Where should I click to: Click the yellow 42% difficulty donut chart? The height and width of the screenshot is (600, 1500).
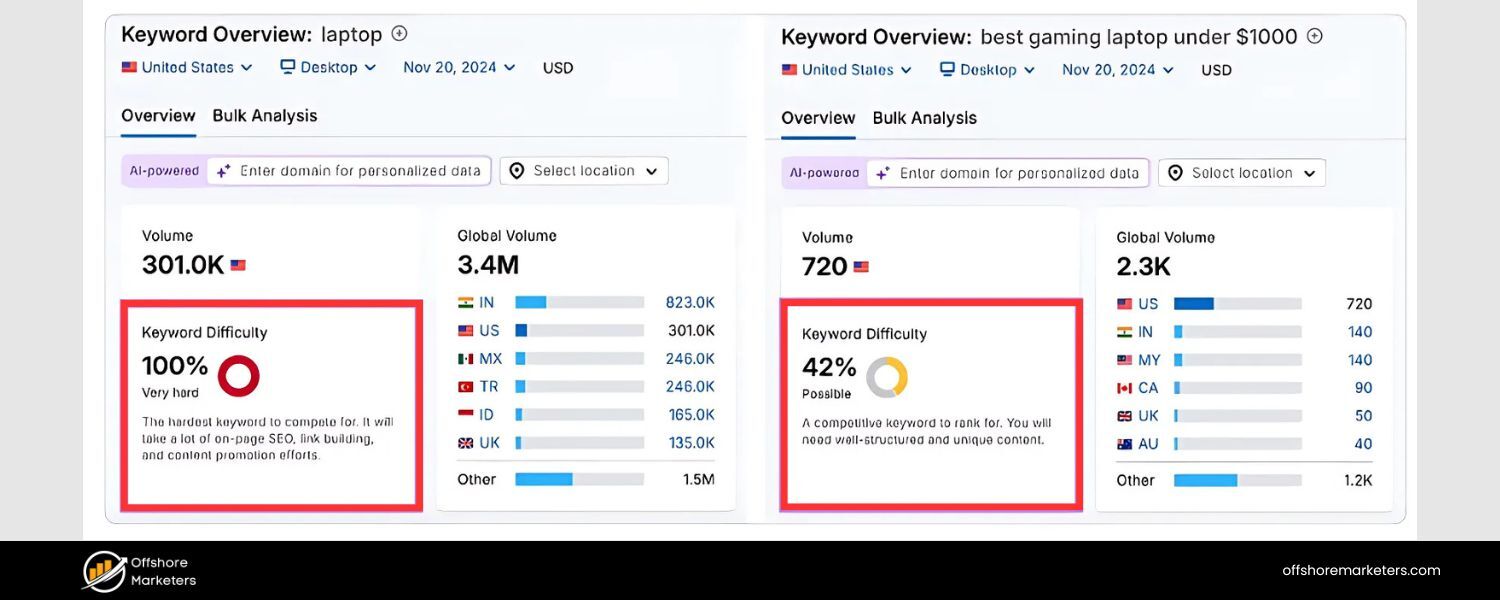887,378
